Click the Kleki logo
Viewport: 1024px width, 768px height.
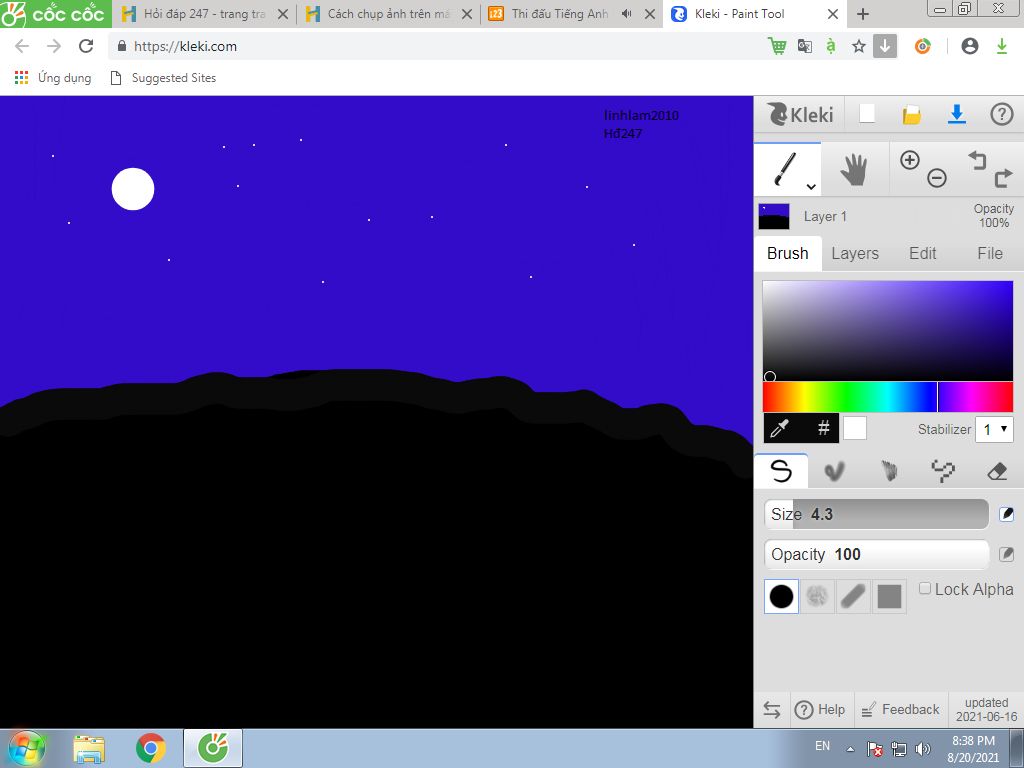pyautogui.click(x=801, y=114)
